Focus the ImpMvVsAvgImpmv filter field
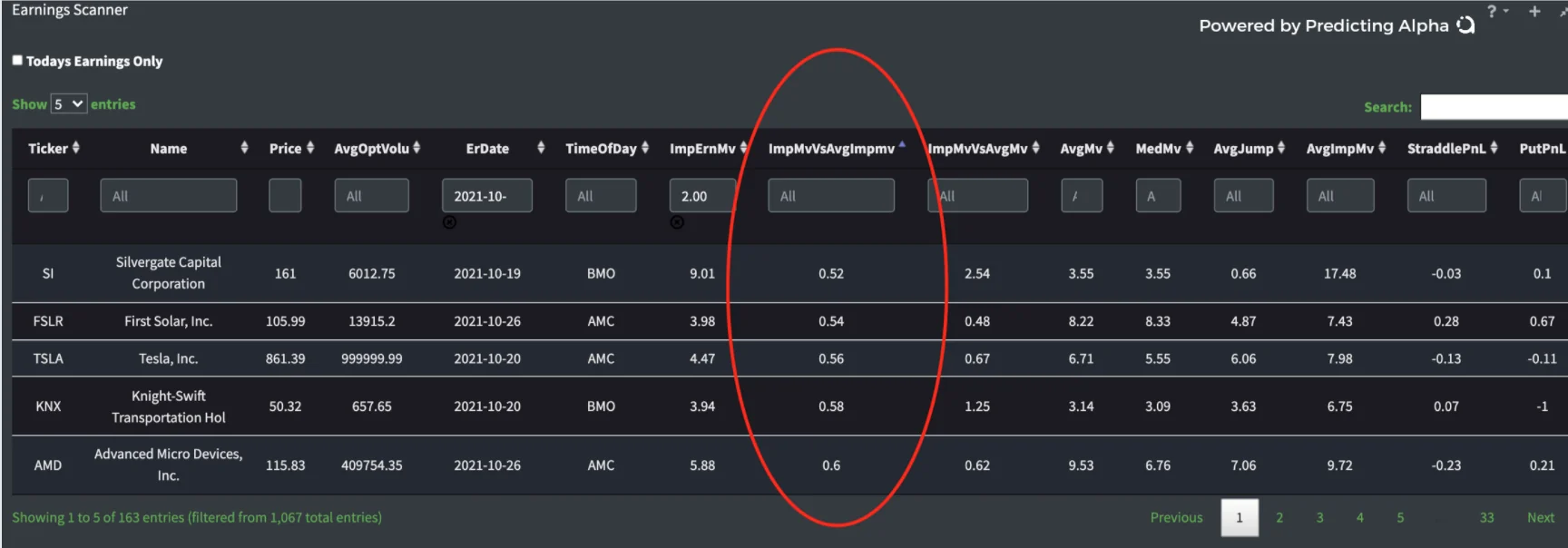 [831, 195]
